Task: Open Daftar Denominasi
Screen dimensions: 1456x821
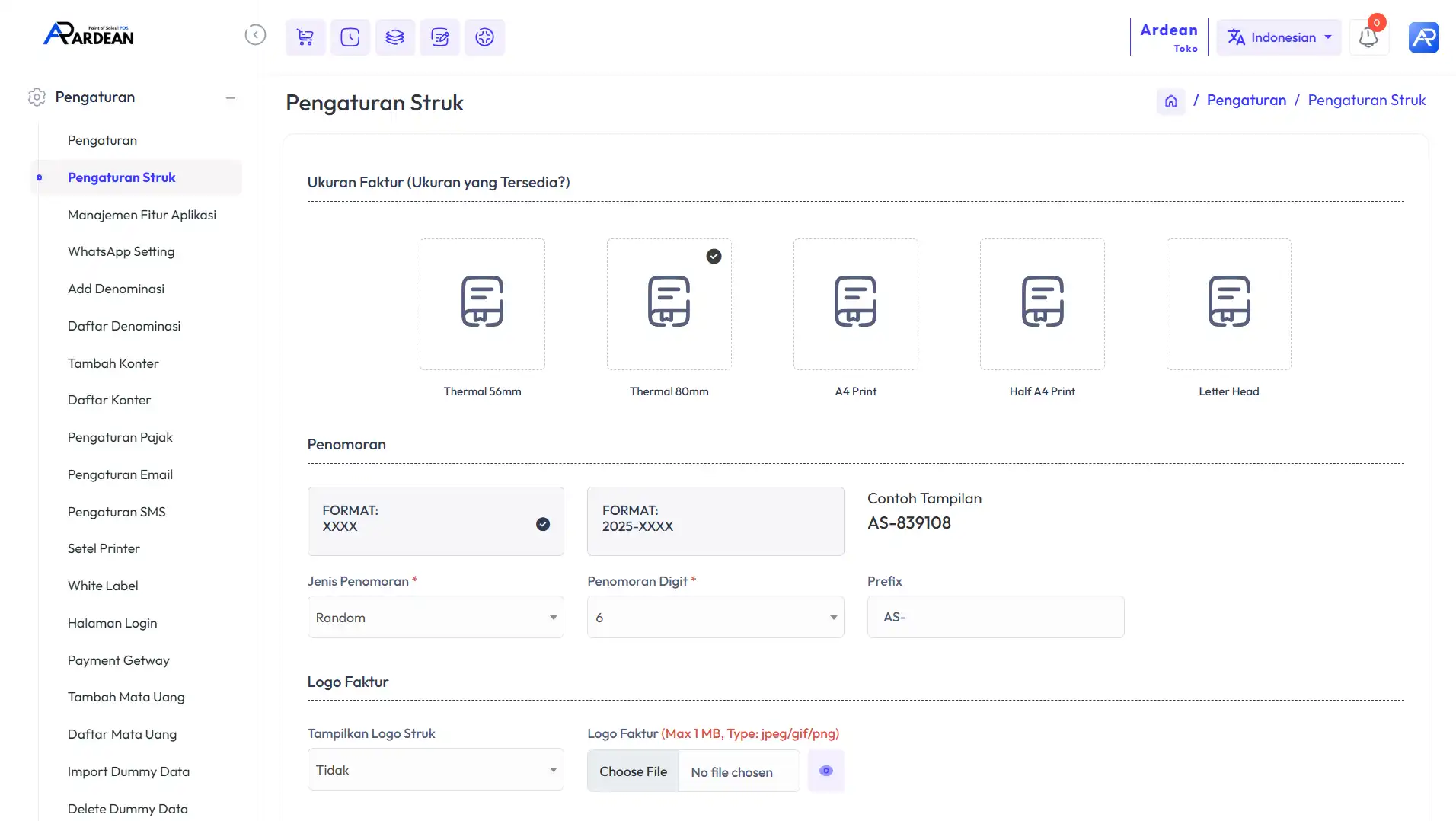Action: click(124, 326)
